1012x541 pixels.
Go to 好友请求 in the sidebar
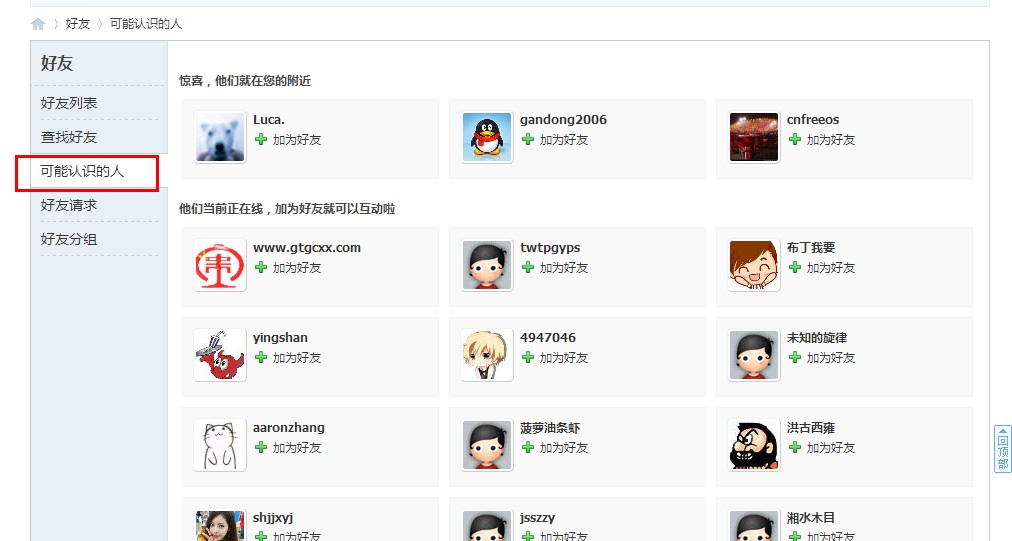(x=69, y=205)
